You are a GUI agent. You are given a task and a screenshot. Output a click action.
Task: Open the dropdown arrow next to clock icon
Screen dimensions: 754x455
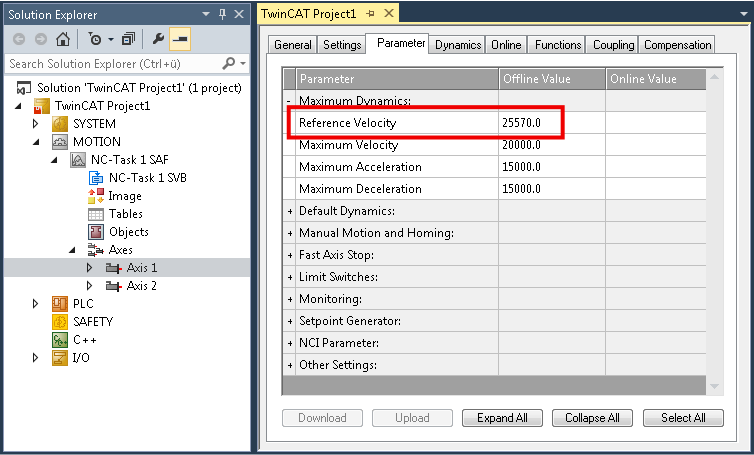tap(111, 39)
